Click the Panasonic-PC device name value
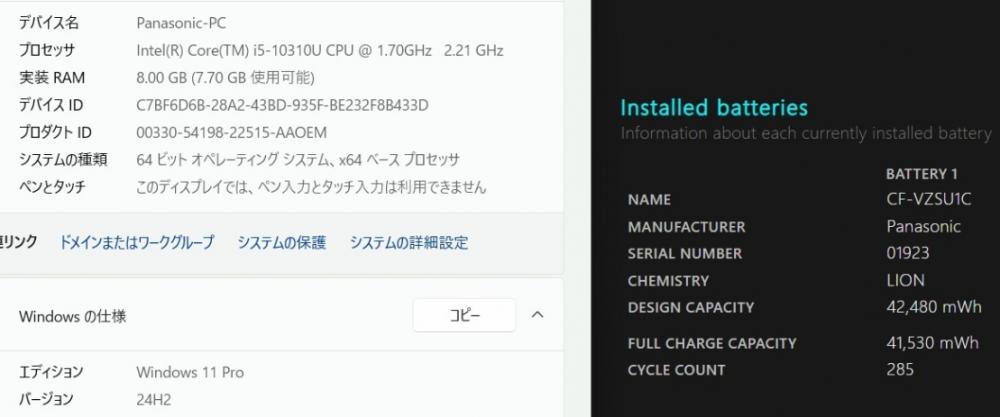Screen dimensions: 1000x417 click(181, 24)
